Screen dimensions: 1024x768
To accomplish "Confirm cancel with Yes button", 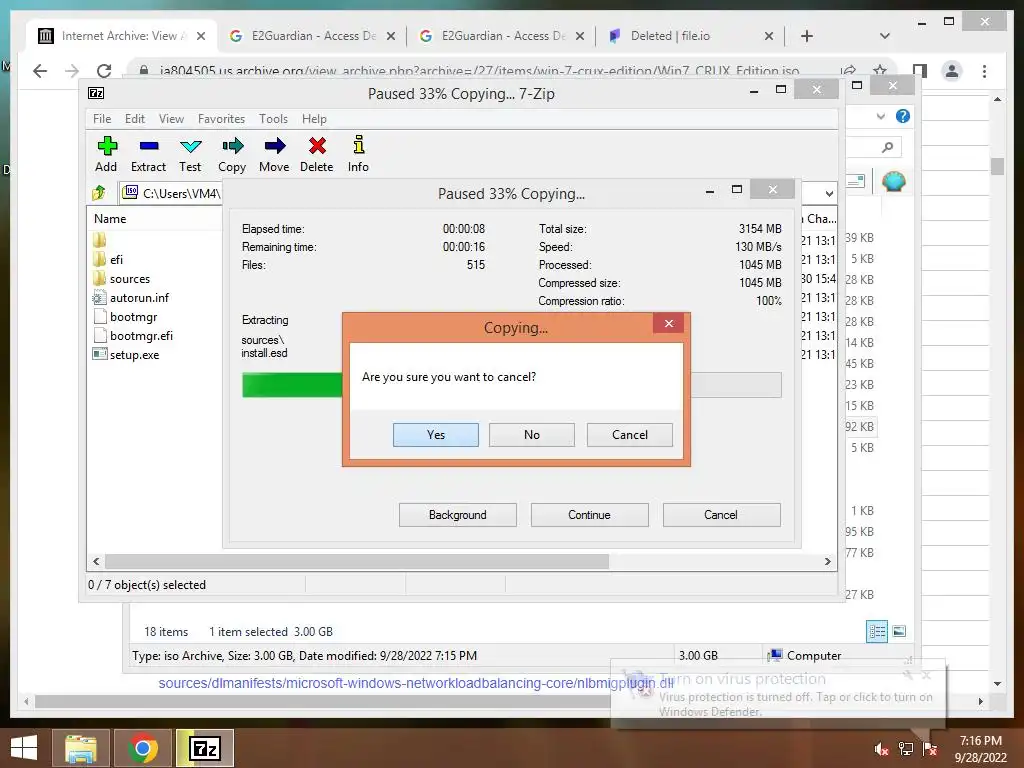I will point(436,435).
